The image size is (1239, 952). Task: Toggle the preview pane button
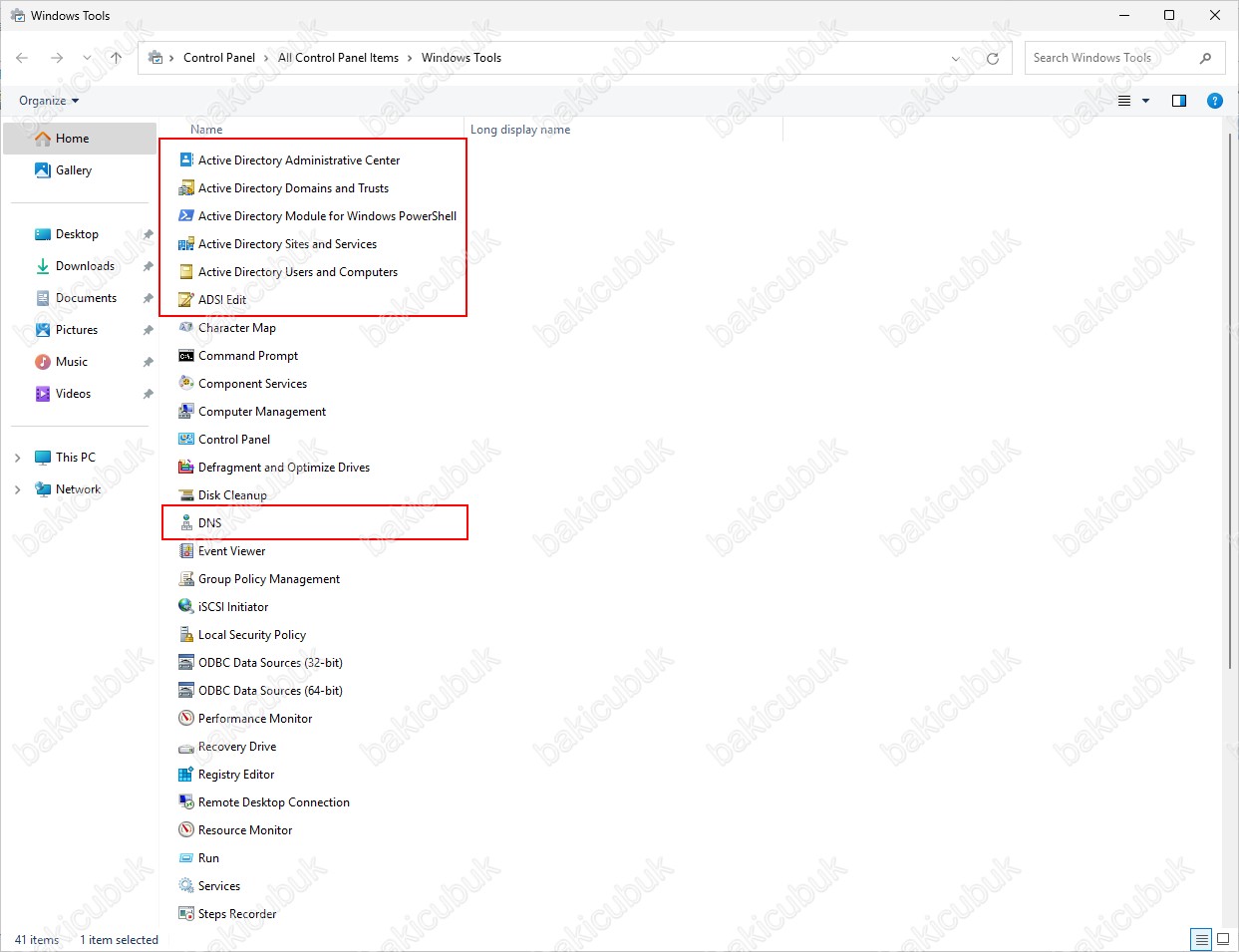coord(1179,101)
